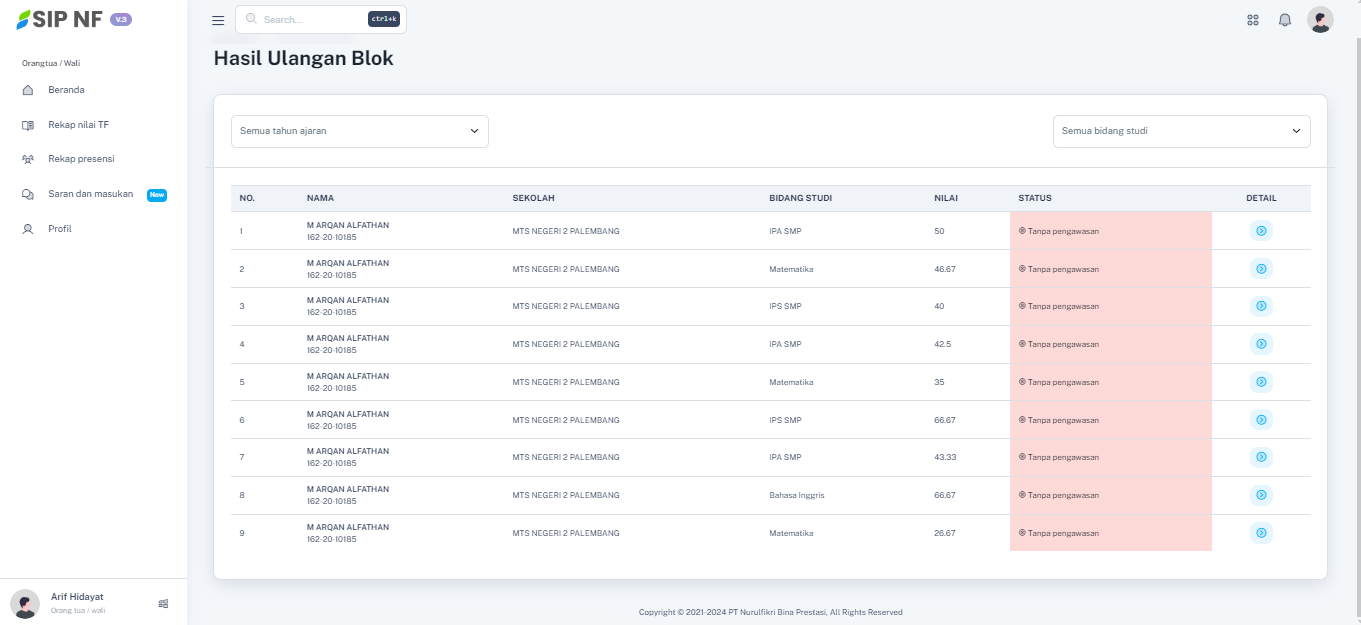Click the settings icon beside Arif Hidayat

(164, 603)
